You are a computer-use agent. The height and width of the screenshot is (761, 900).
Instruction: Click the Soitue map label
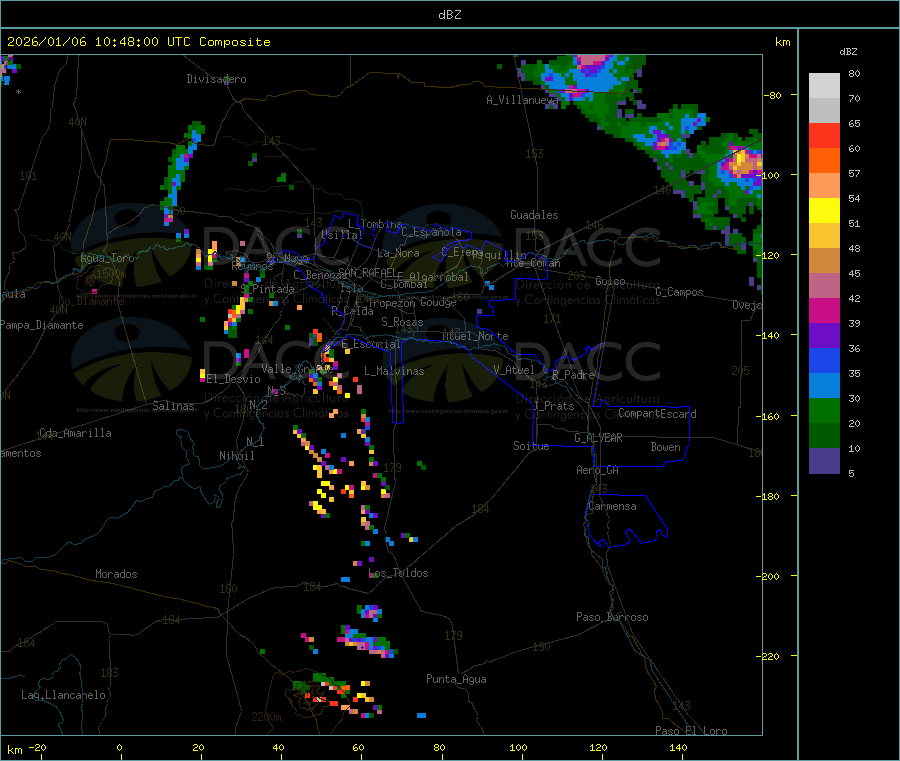531,446
